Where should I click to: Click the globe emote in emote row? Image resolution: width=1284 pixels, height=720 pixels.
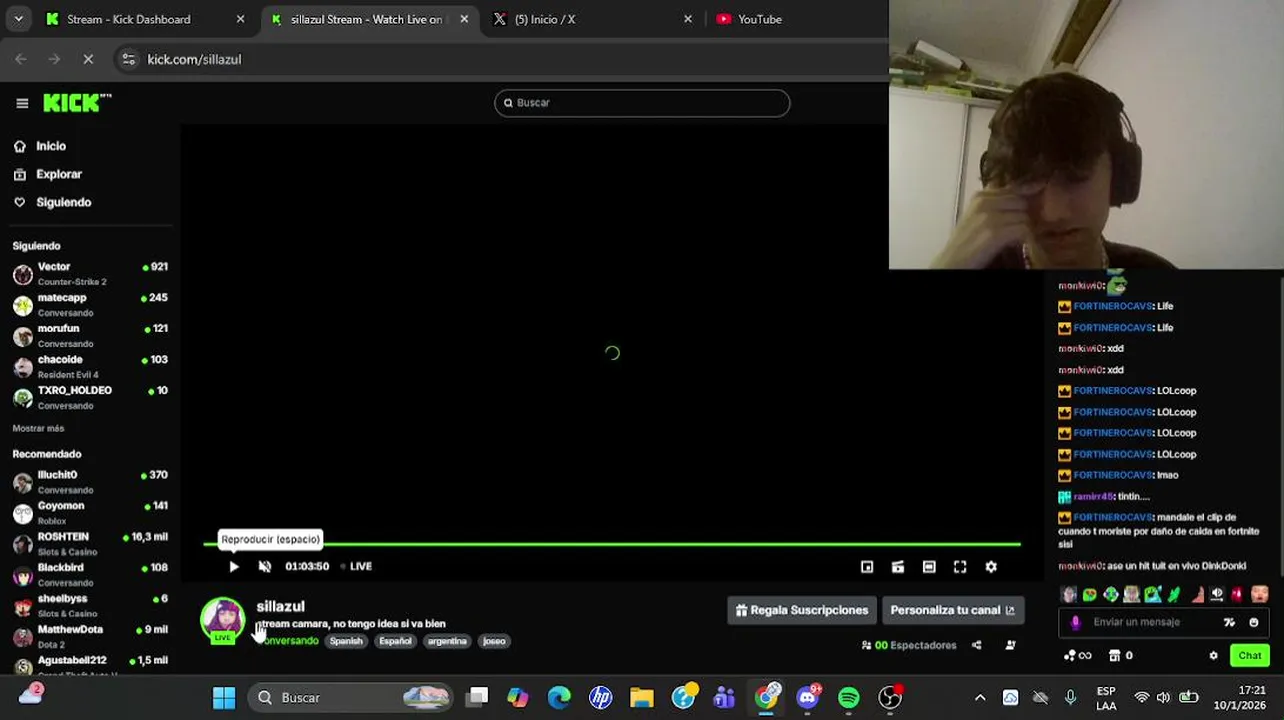tap(1111, 594)
